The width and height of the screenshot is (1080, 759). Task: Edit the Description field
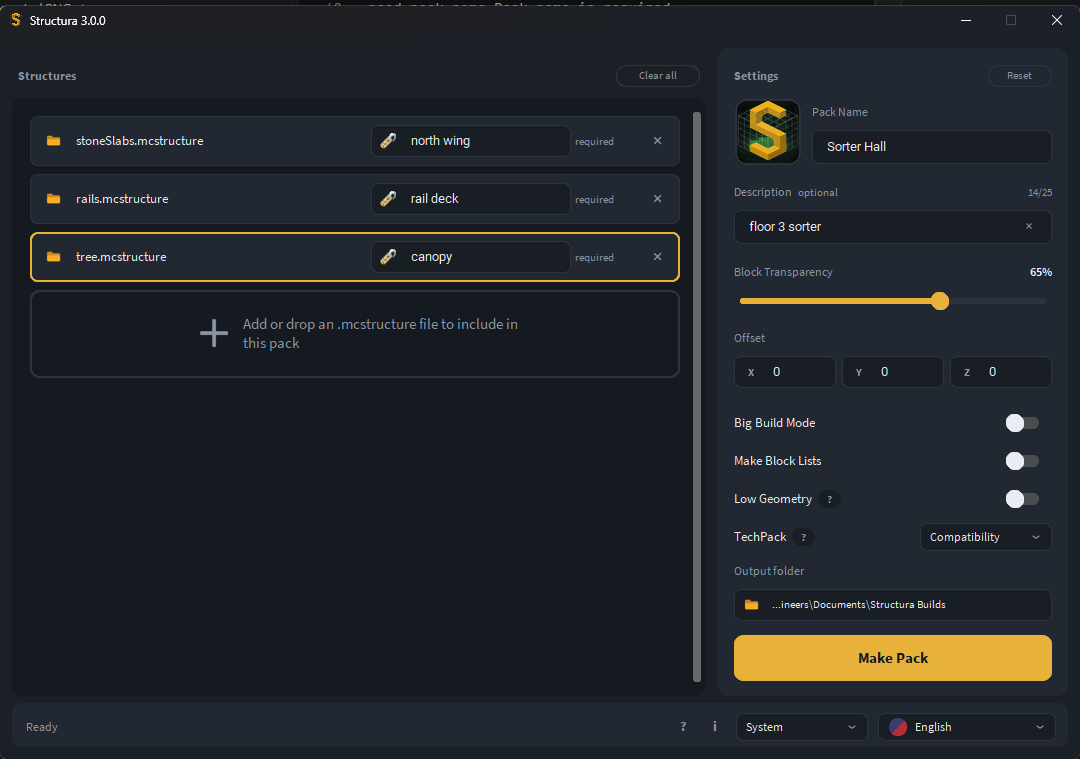(893, 227)
